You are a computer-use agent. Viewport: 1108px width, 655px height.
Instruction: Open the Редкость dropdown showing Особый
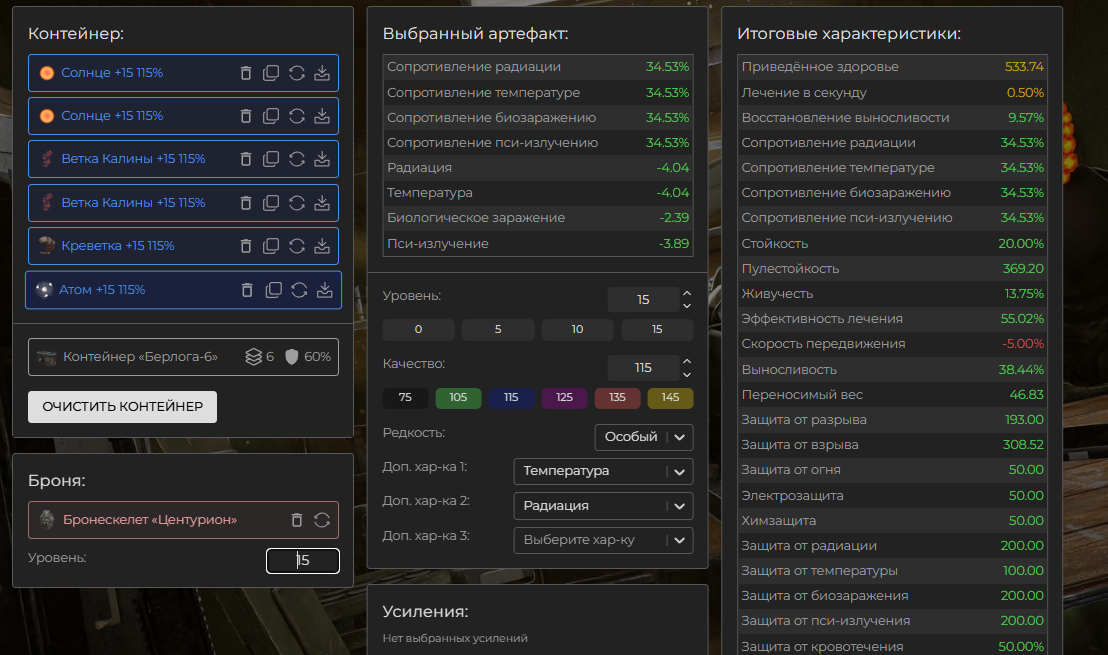click(643, 437)
